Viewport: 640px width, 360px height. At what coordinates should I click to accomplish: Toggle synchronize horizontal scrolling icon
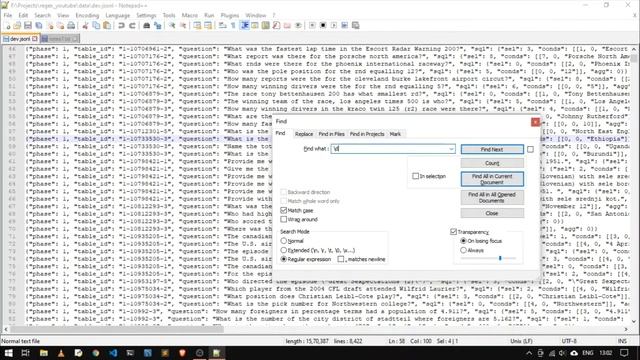(x=208, y=26)
